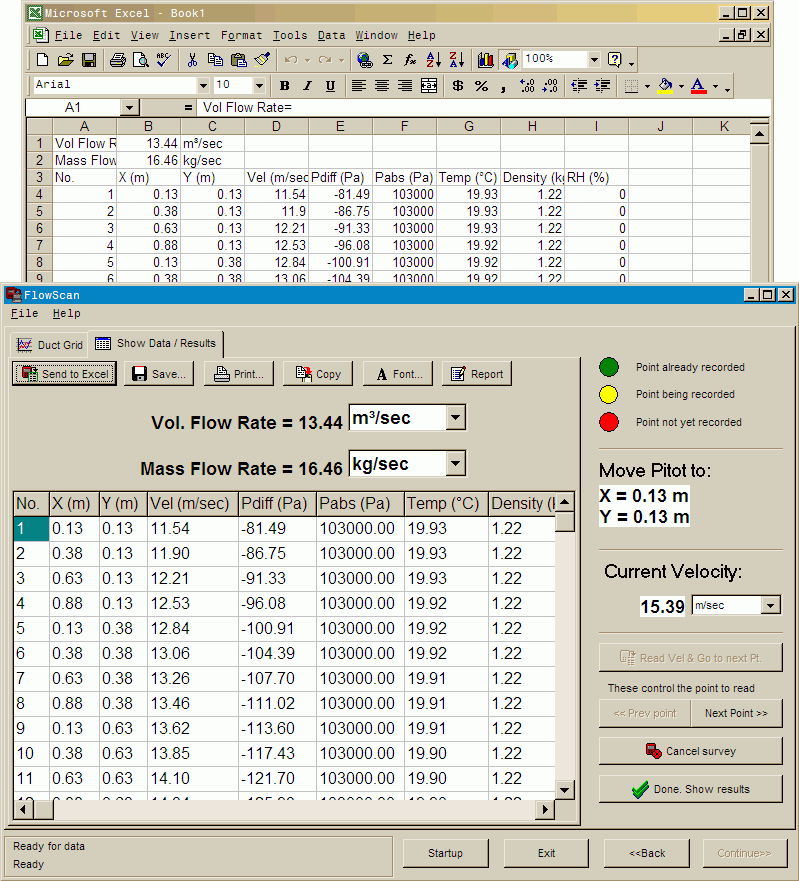Expand the Current Velocity units dropdown
799x881 pixels.
pos(768,605)
